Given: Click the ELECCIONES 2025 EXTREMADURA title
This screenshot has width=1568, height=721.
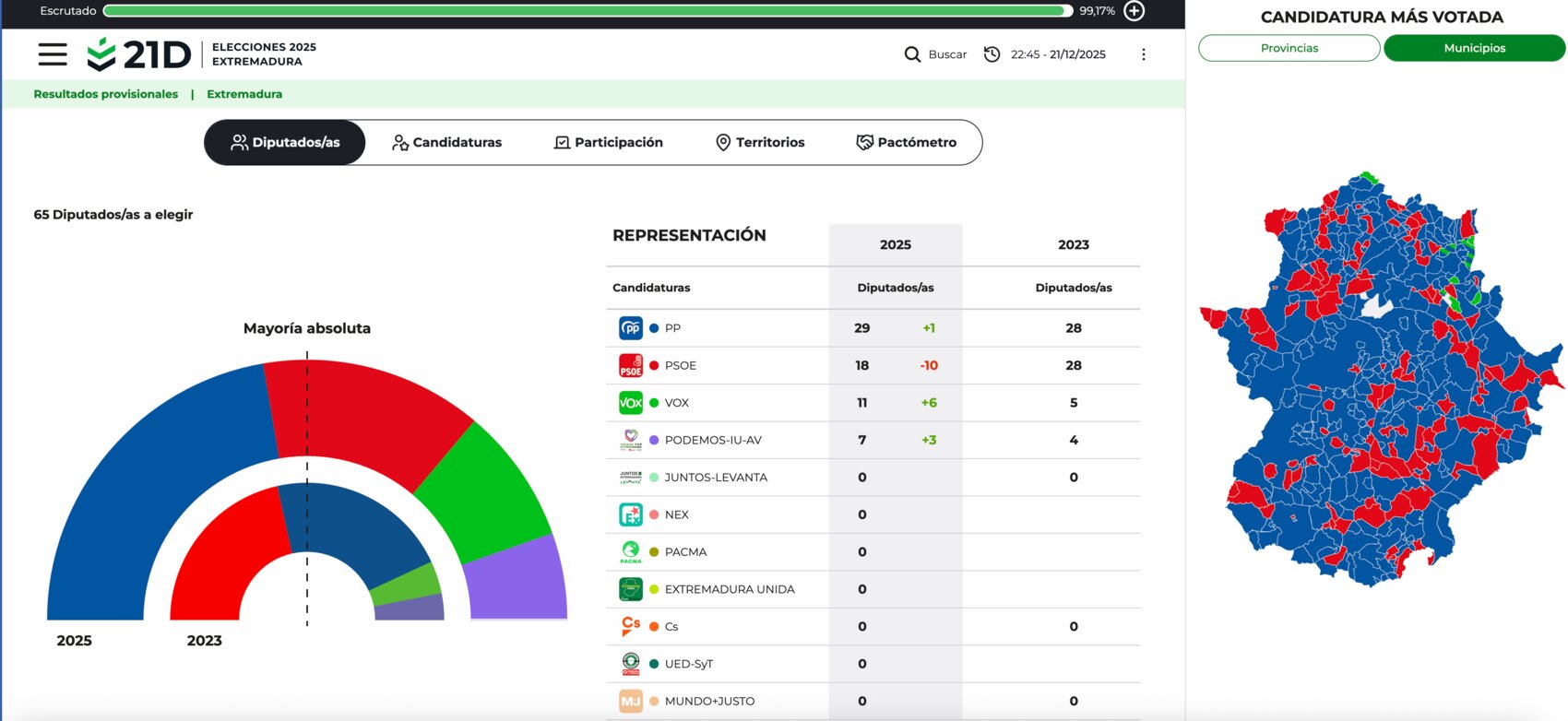Looking at the screenshot, I should (264, 54).
